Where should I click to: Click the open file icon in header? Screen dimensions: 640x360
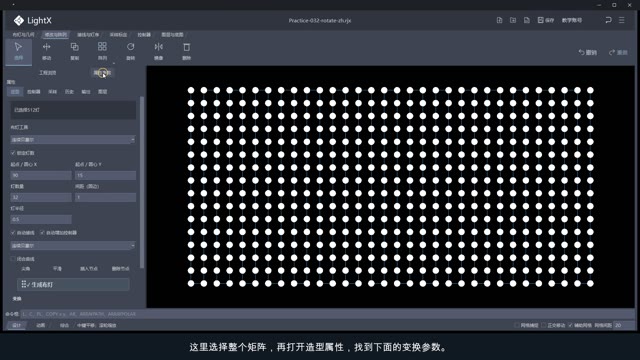pos(513,20)
